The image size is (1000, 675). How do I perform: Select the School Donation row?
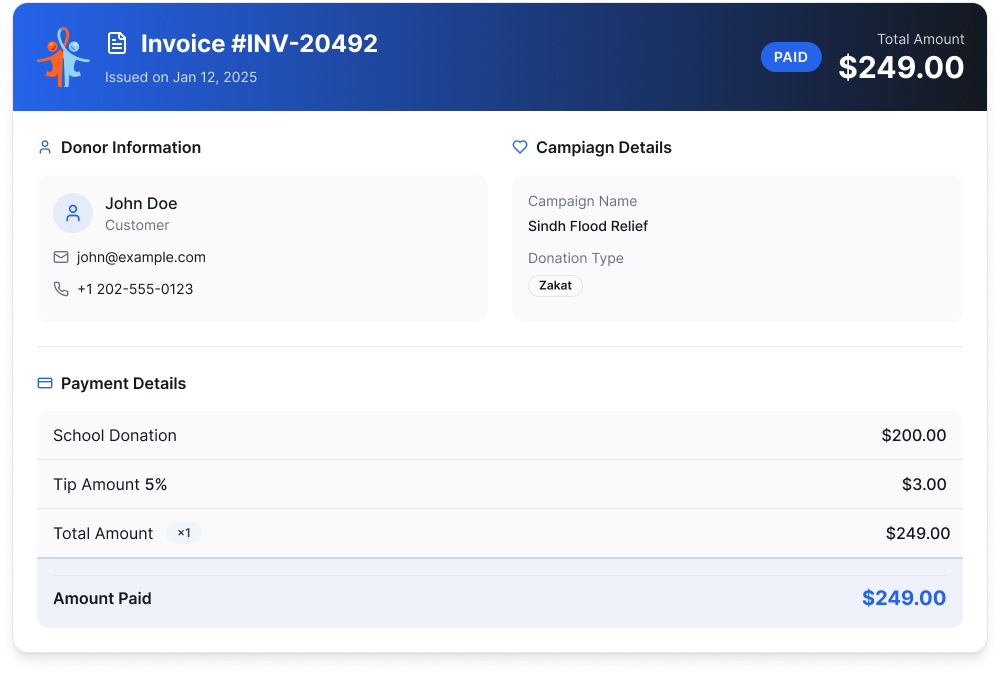point(500,435)
